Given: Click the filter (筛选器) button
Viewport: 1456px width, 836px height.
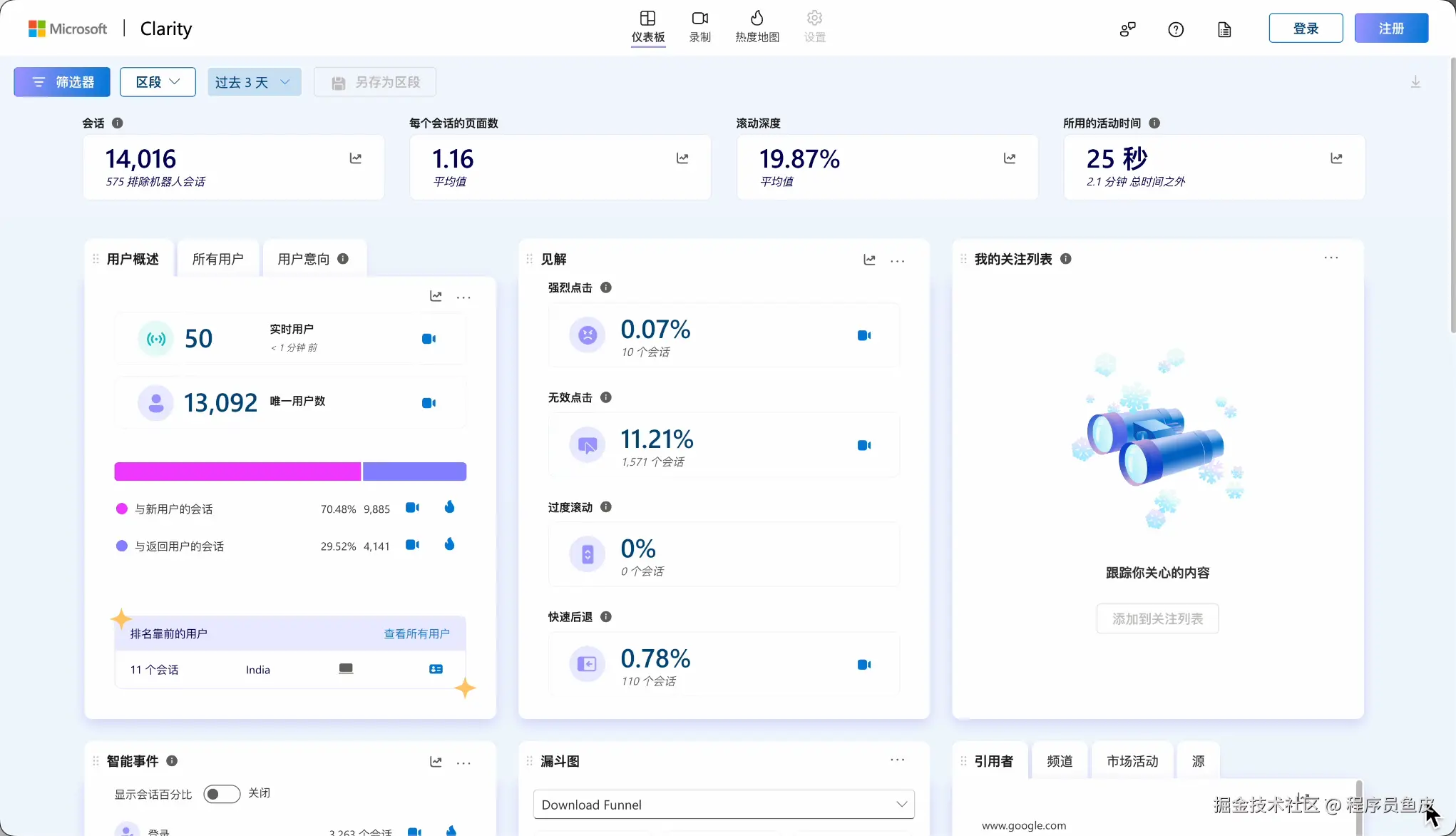Looking at the screenshot, I should [62, 82].
